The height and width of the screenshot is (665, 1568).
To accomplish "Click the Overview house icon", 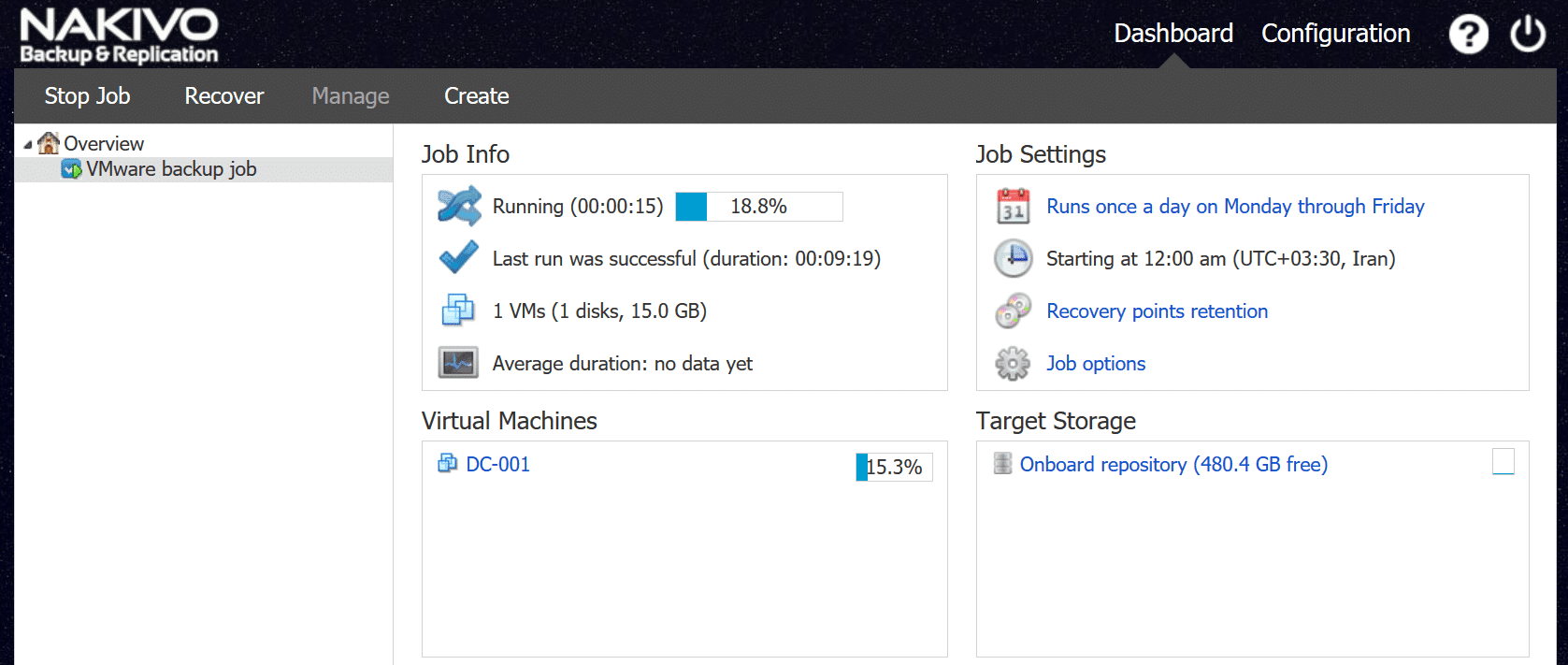I will [49, 143].
